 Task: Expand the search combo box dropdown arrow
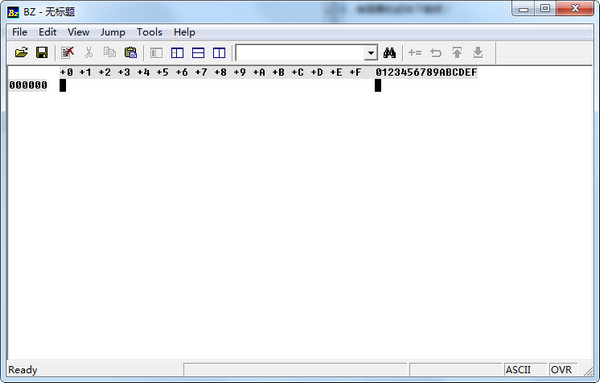coord(370,53)
